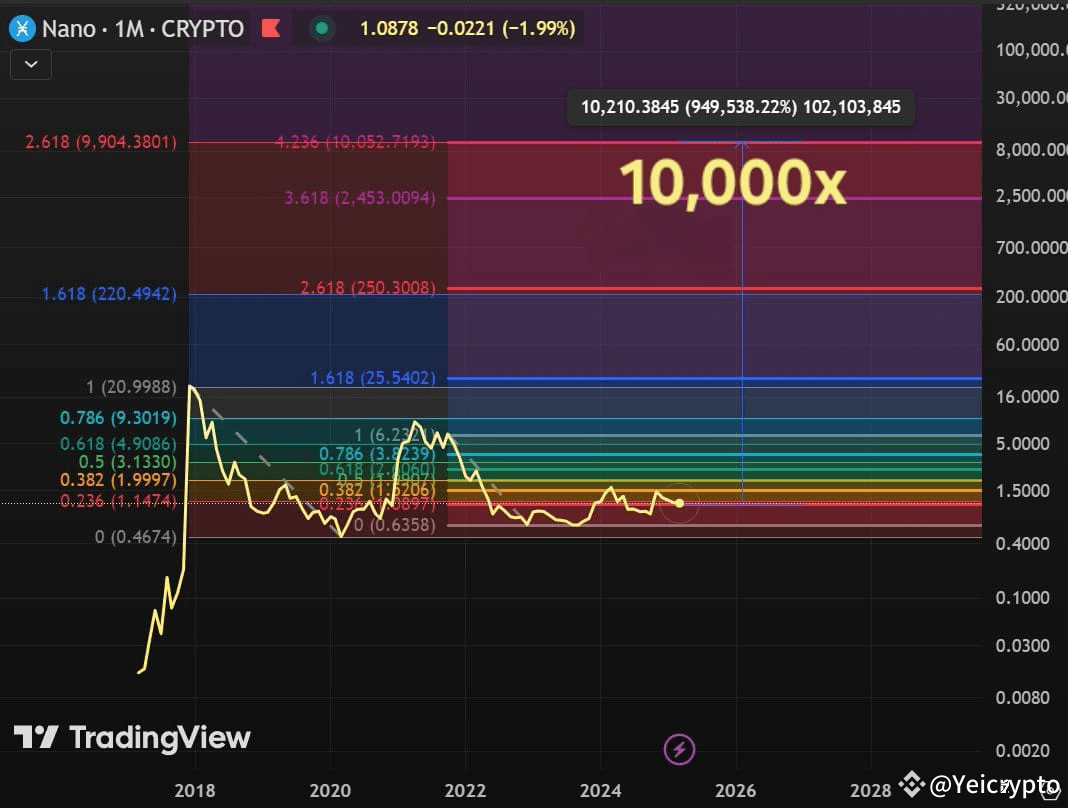
Task: Click the green market status dot
Action: point(322,29)
